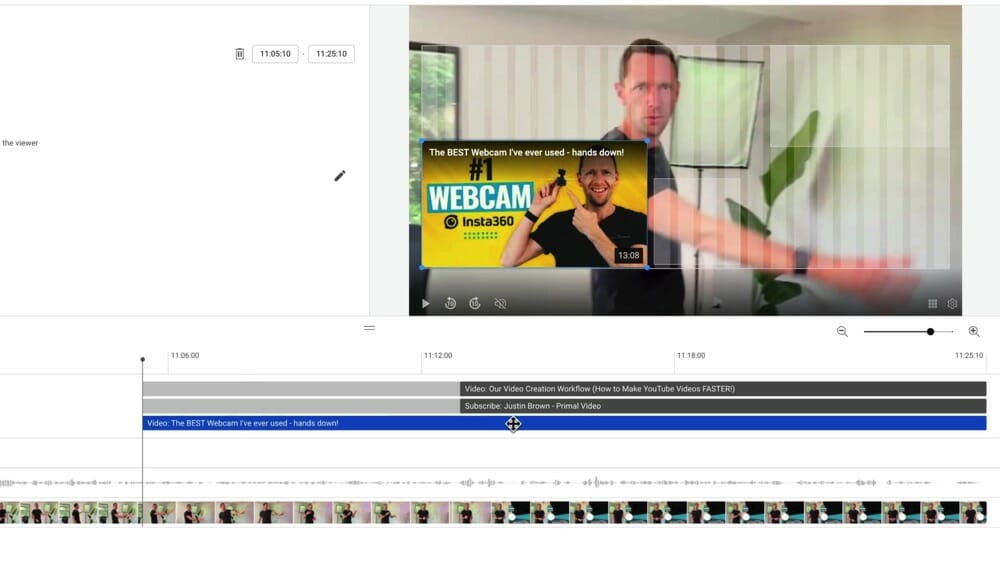Viewport: 1000px width, 562px height.
Task: Open the preview settings gear
Action: click(952, 304)
